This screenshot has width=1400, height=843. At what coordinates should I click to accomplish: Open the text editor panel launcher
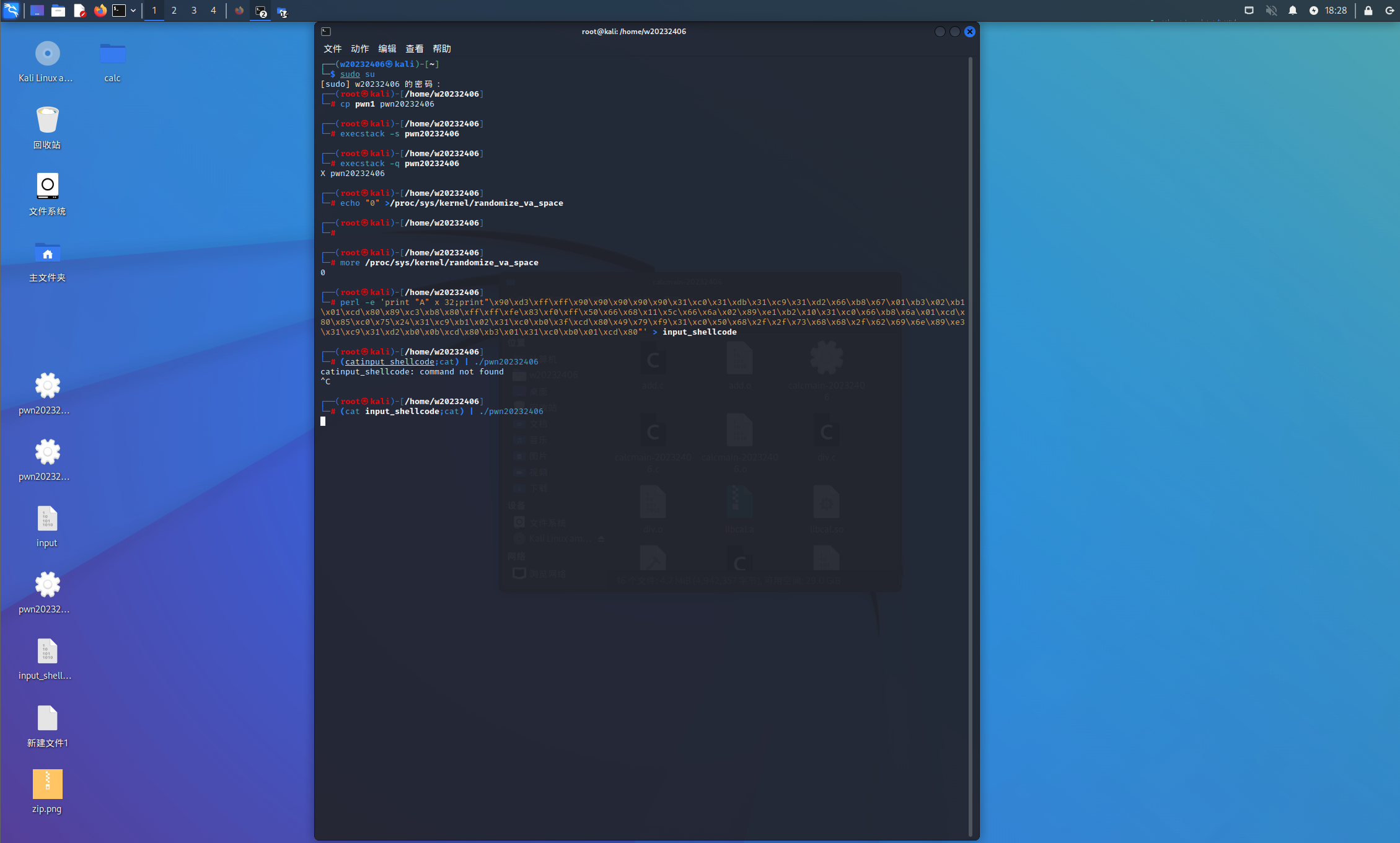79,11
